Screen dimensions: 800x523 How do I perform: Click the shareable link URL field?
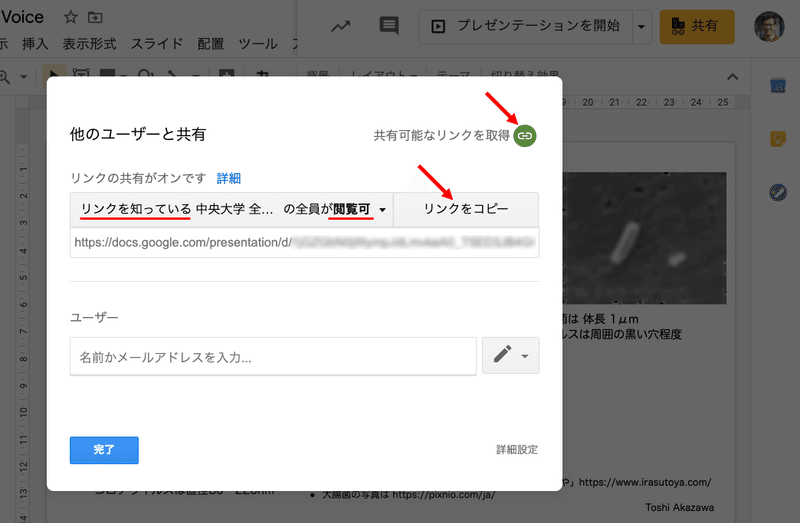click(x=305, y=242)
